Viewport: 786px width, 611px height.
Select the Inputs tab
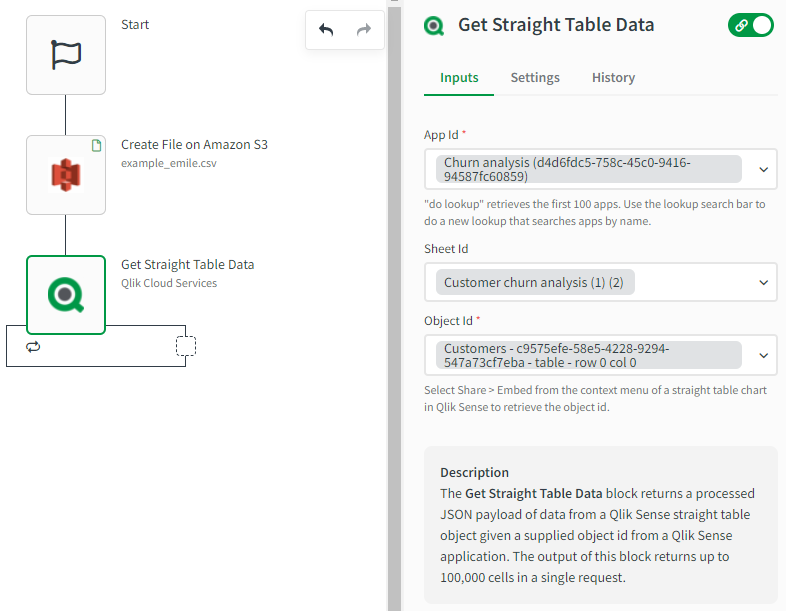(x=459, y=78)
